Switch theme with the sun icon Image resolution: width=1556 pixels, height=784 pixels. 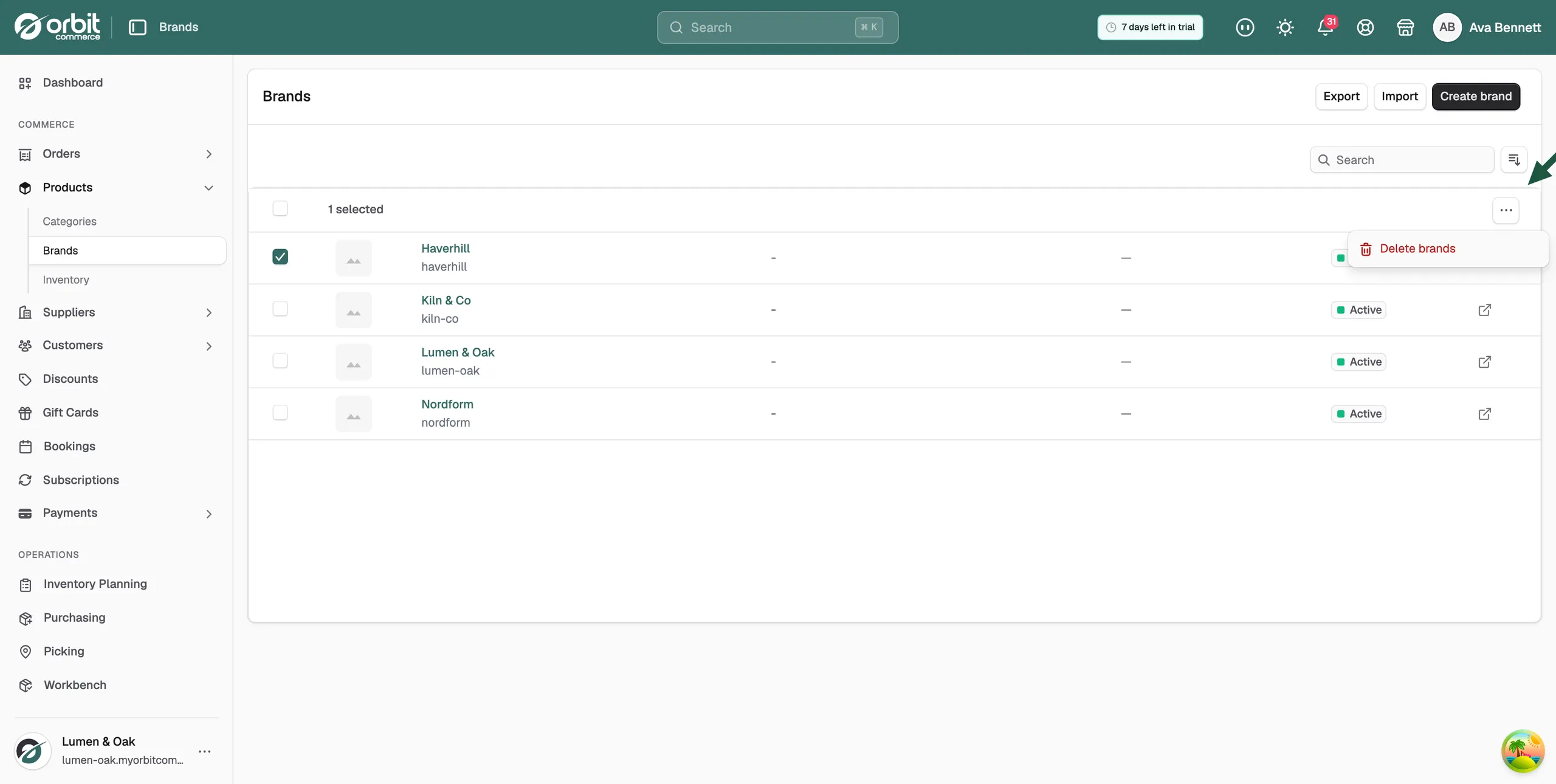[x=1285, y=27]
